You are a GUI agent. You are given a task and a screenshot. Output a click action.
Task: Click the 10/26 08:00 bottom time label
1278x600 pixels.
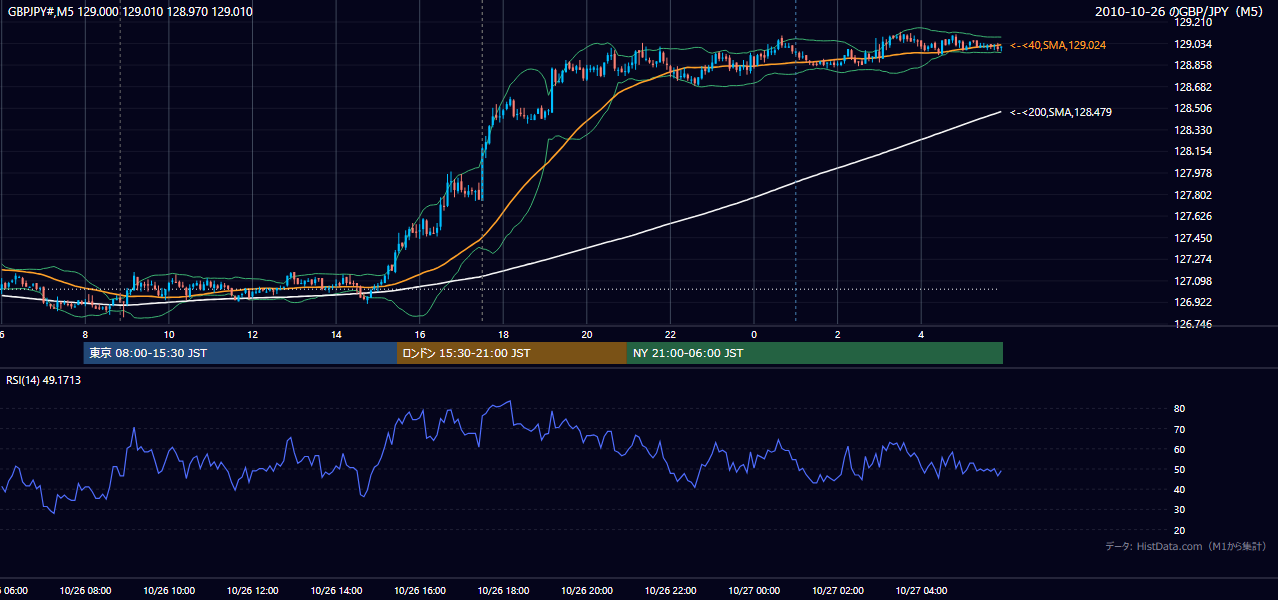pos(85,591)
